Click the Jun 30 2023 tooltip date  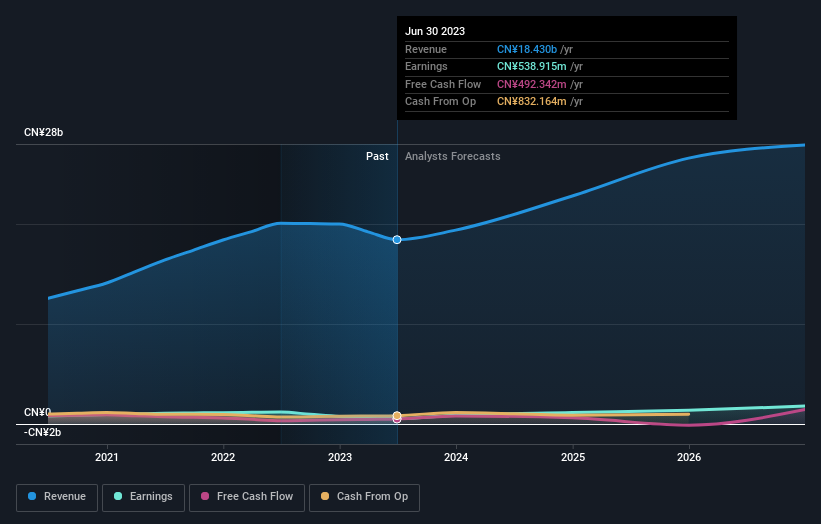435,31
